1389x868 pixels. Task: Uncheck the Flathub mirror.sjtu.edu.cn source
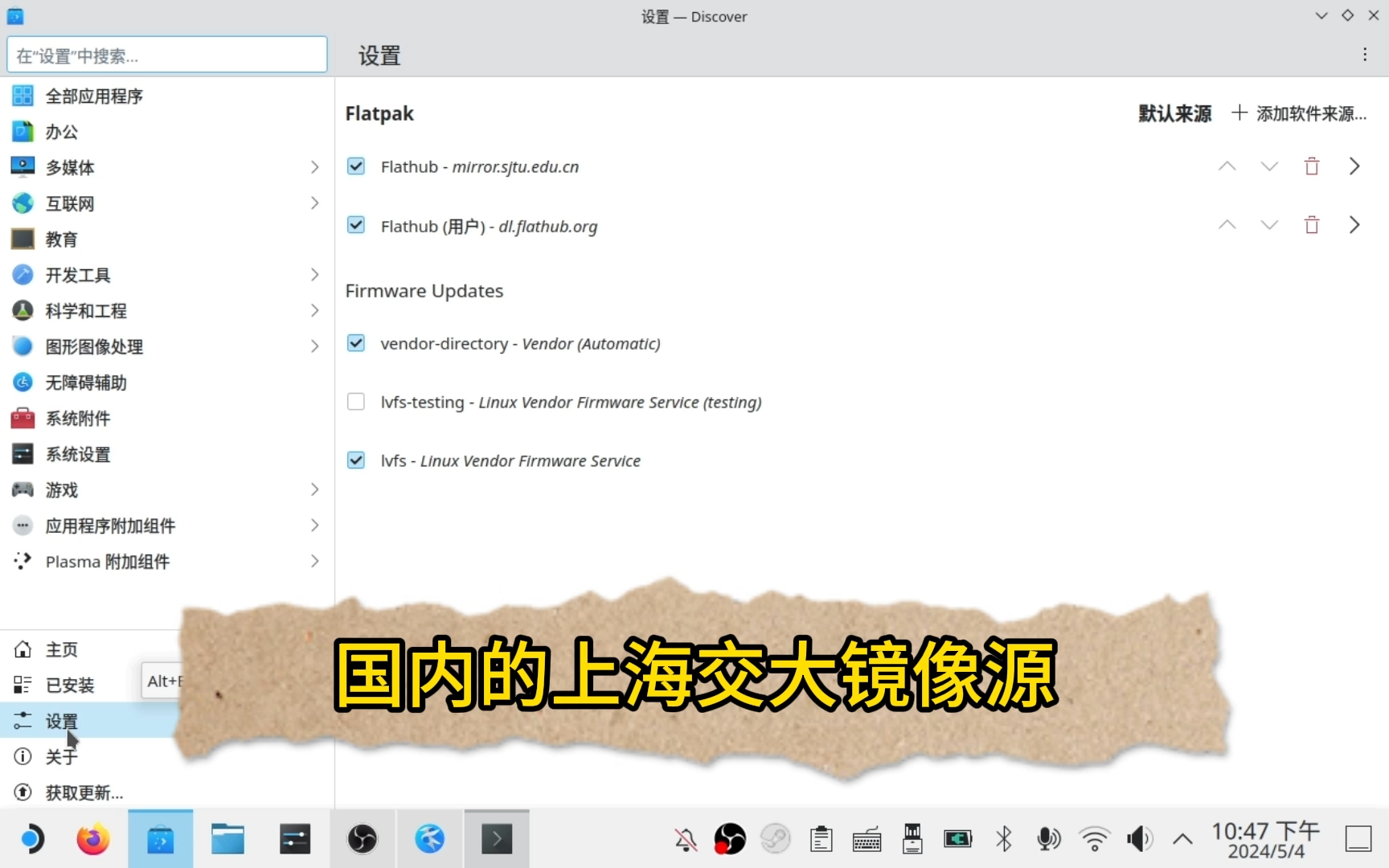click(x=356, y=166)
